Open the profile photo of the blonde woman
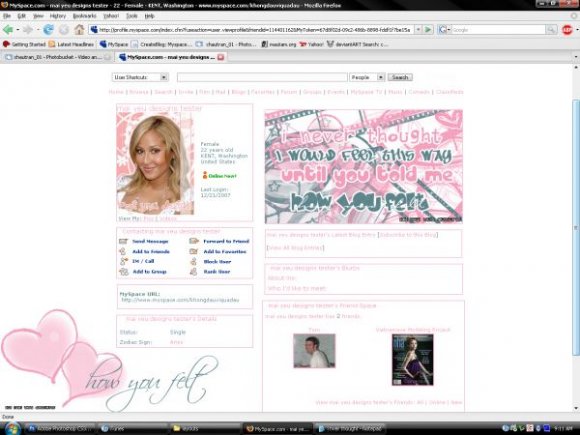The image size is (580, 435). click(x=155, y=163)
